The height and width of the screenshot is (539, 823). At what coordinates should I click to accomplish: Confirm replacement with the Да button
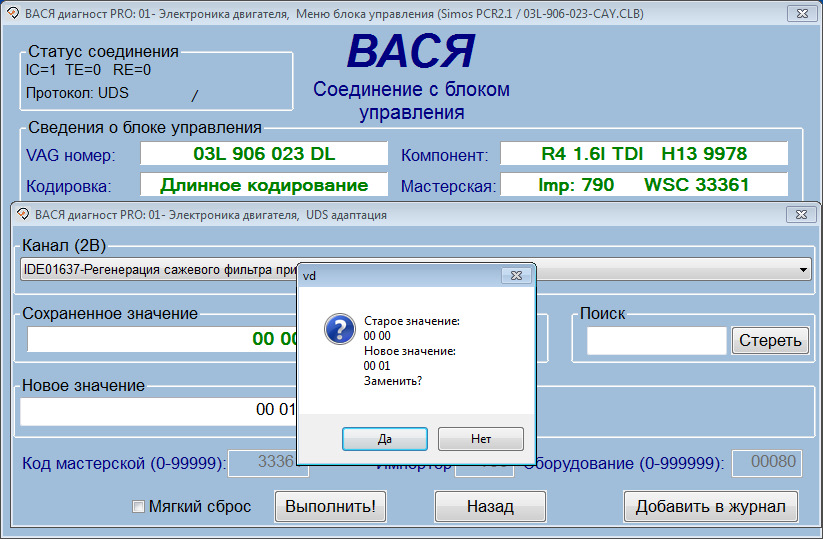click(x=385, y=439)
